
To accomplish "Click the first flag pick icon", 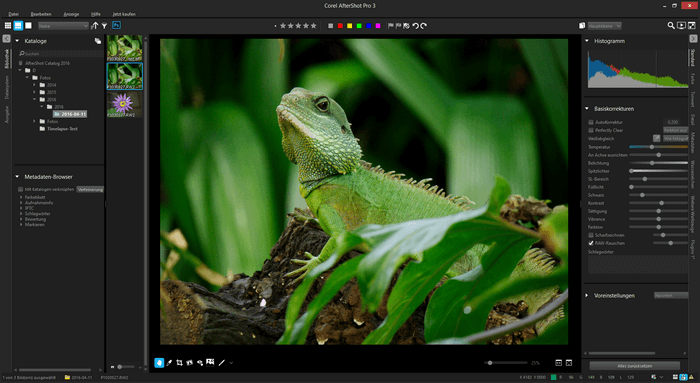I will click(391, 26).
